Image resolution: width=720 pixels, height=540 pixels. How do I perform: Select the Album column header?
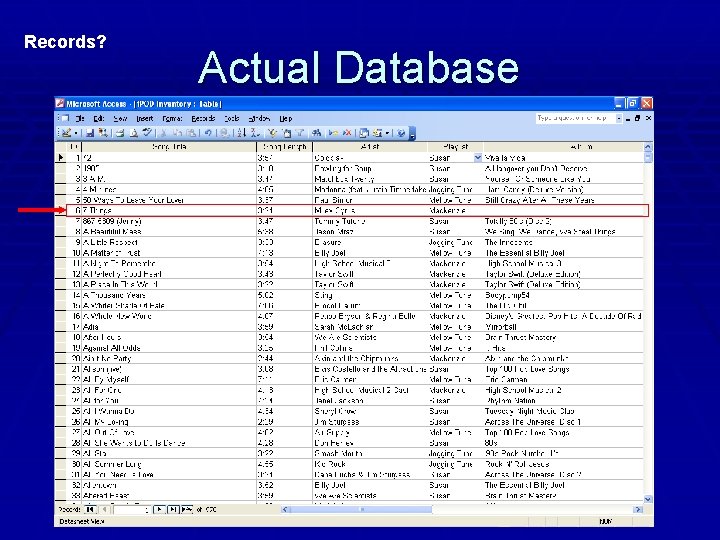click(563, 147)
